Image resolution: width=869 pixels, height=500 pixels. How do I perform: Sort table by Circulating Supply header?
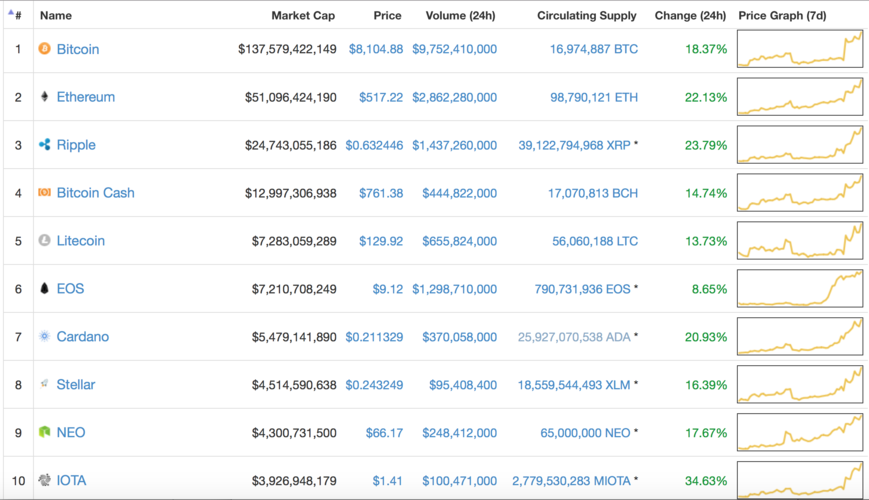586,16
